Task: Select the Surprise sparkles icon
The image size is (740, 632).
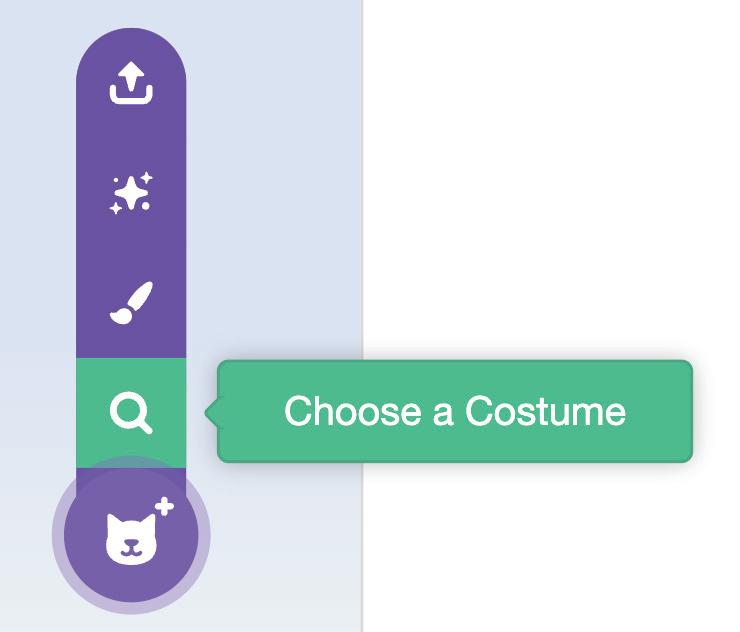Action: (x=131, y=193)
